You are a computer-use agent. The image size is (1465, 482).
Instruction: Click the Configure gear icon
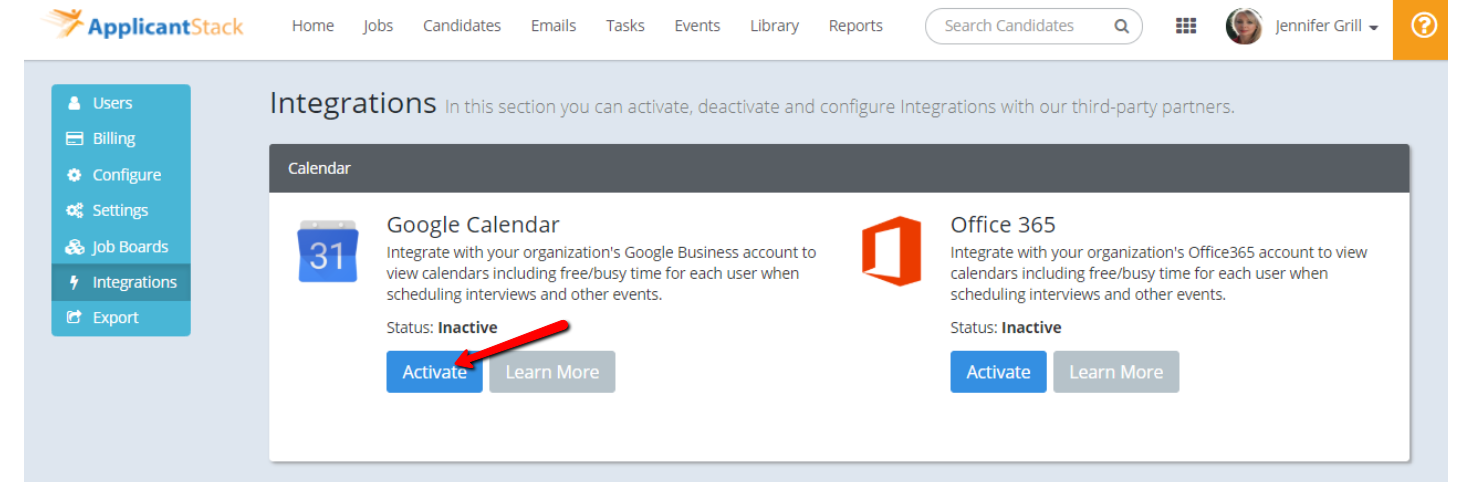pos(75,175)
